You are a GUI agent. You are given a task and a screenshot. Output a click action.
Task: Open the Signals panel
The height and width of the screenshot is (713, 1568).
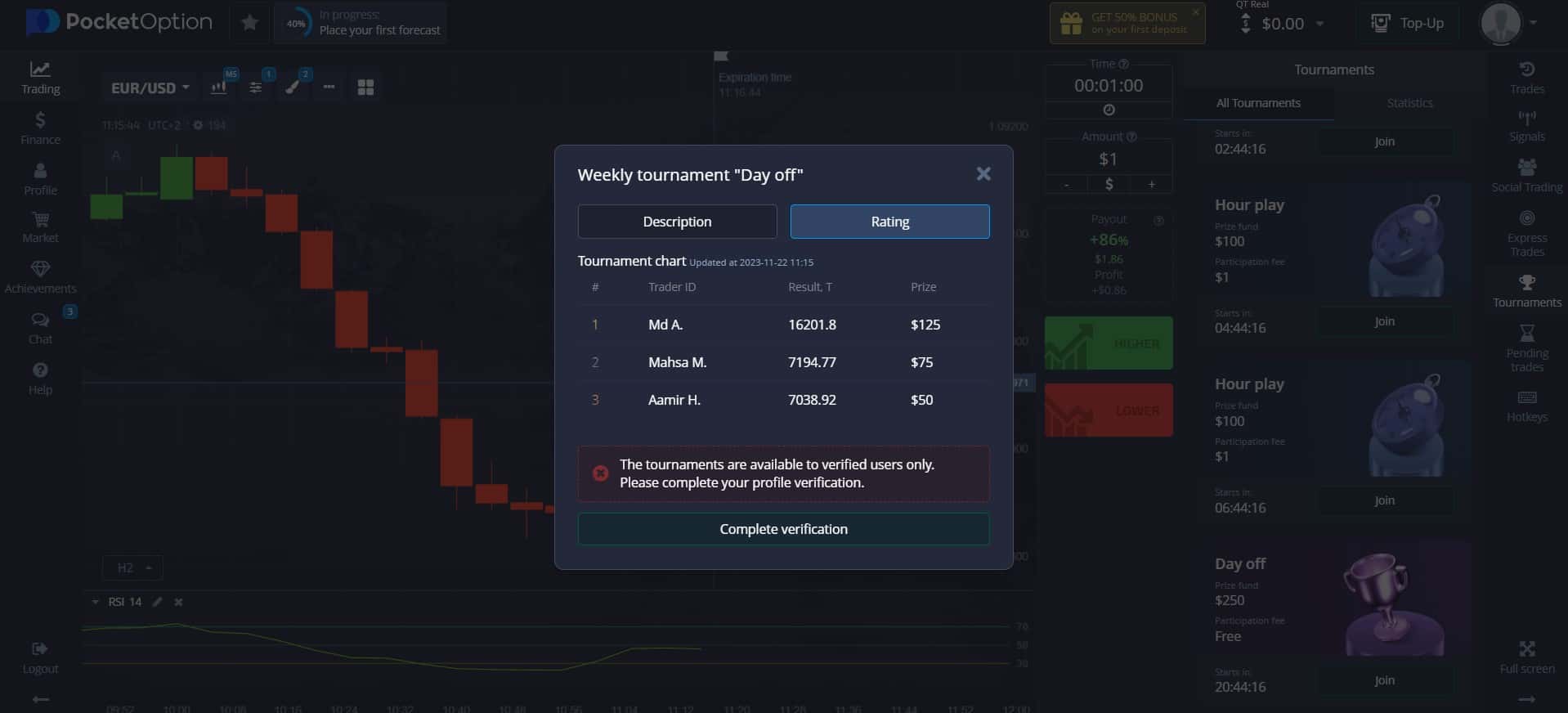point(1526,127)
